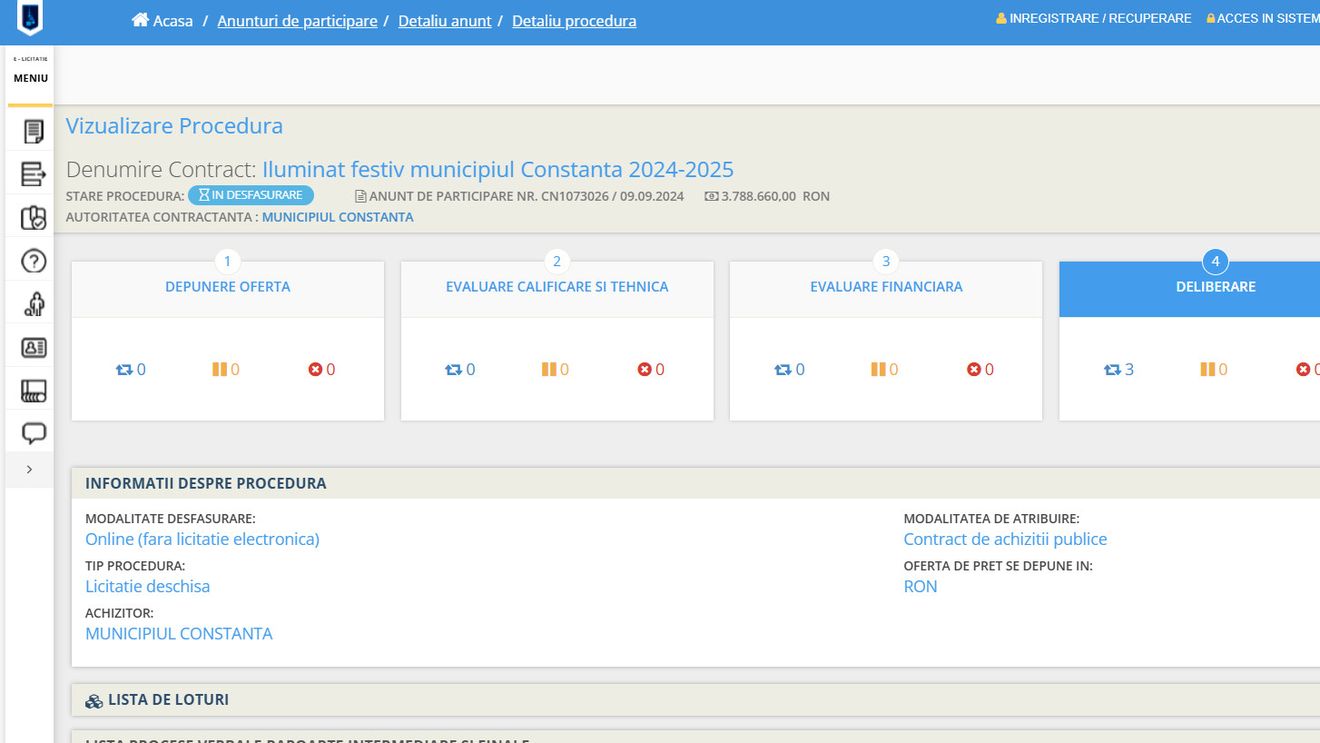The image size is (1320, 743).
Task: Expand the sidebar with the chevron arrow
Action: pos(29,469)
